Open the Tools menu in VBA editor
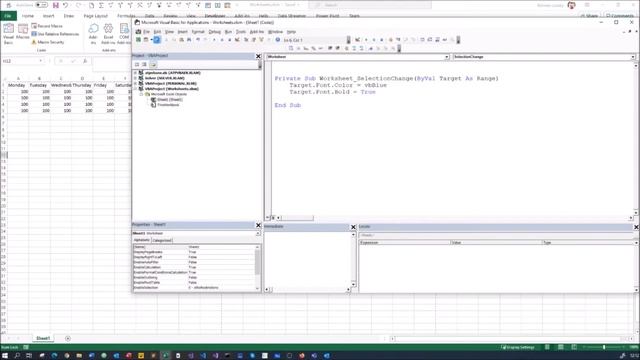Image resolution: width=640 pixels, height=360 pixels. [x=241, y=32]
